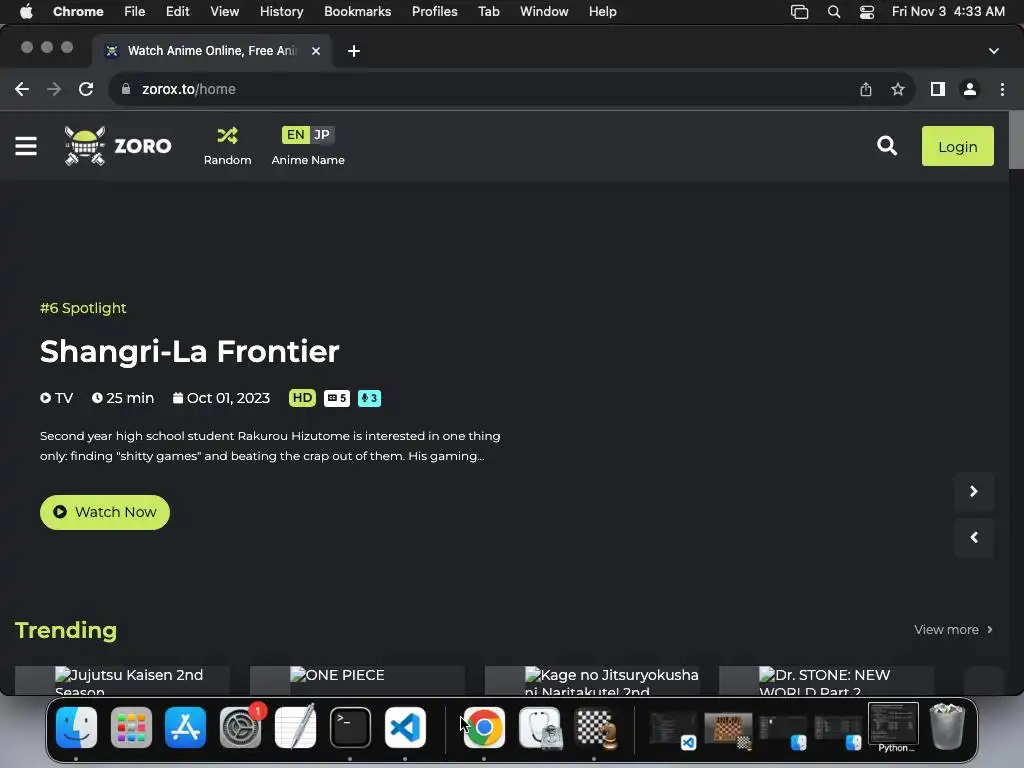Switch anime names to JP
Viewport: 1024px width, 768px height.
[x=321, y=135]
